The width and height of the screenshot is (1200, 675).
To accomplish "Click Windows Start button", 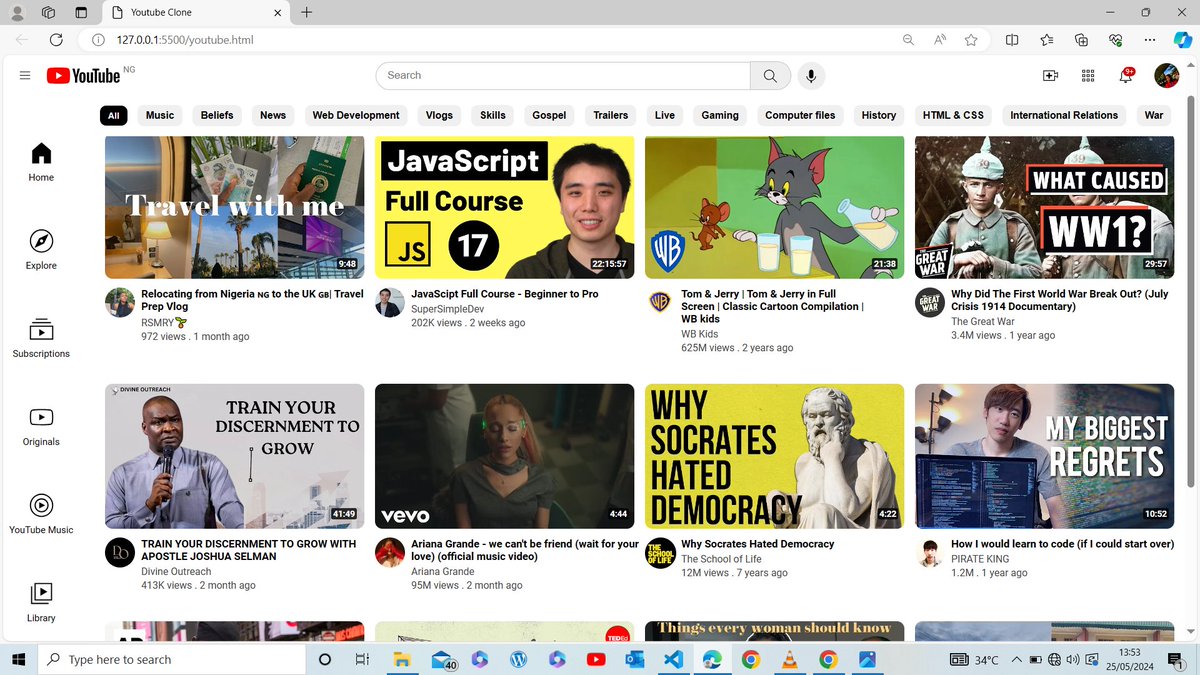I will coord(18,660).
